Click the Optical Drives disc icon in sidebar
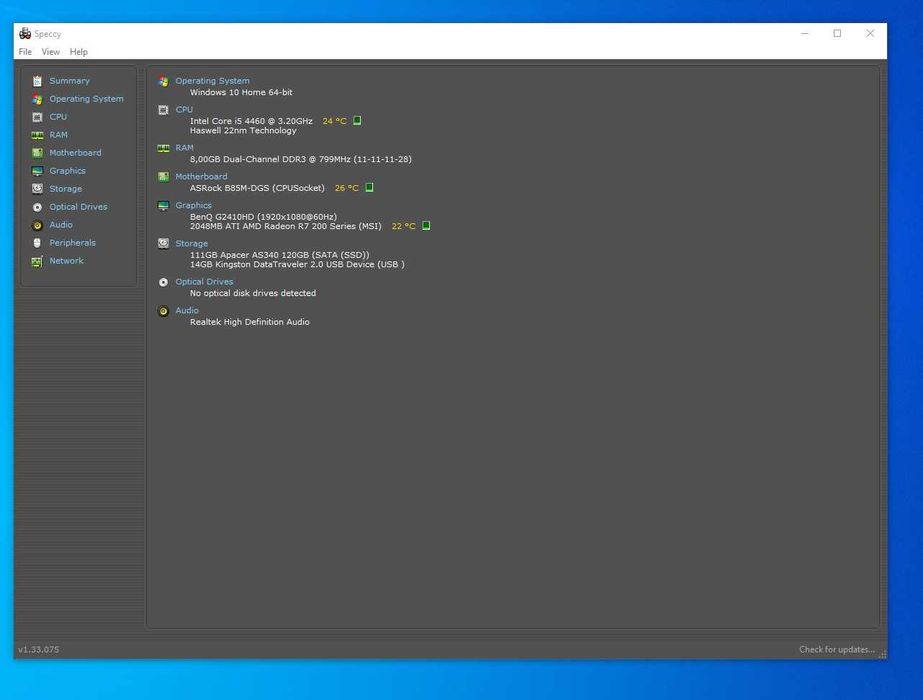Screen dimensions: 923x700 click(x=37, y=207)
